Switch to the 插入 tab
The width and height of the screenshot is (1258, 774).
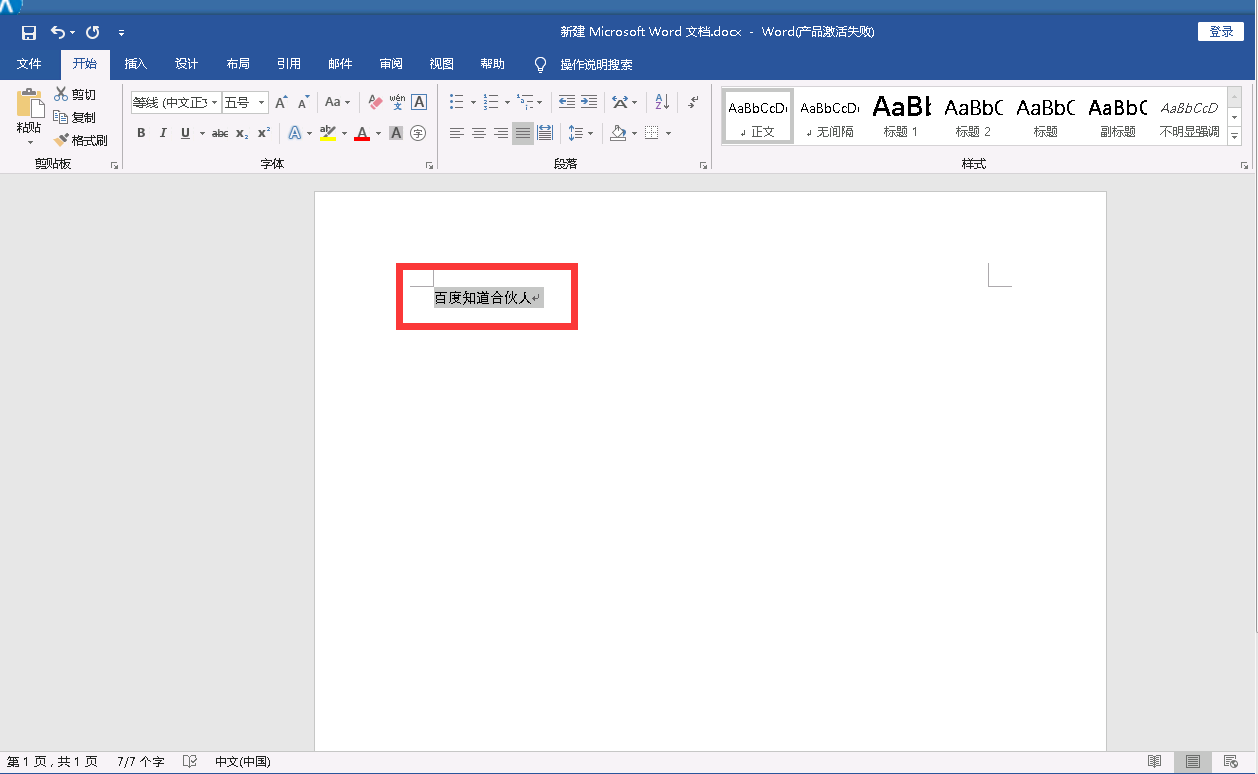click(135, 64)
